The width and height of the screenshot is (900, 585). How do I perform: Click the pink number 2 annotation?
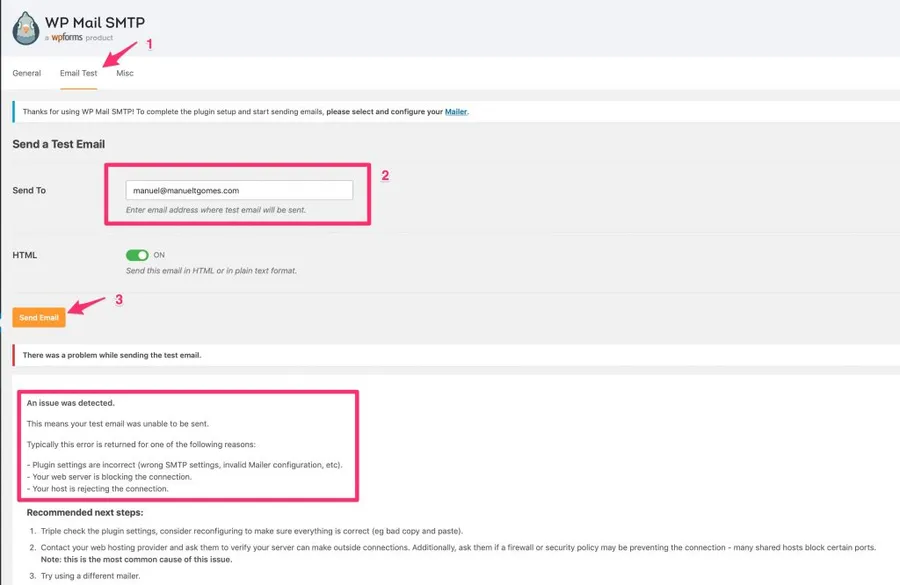385,175
